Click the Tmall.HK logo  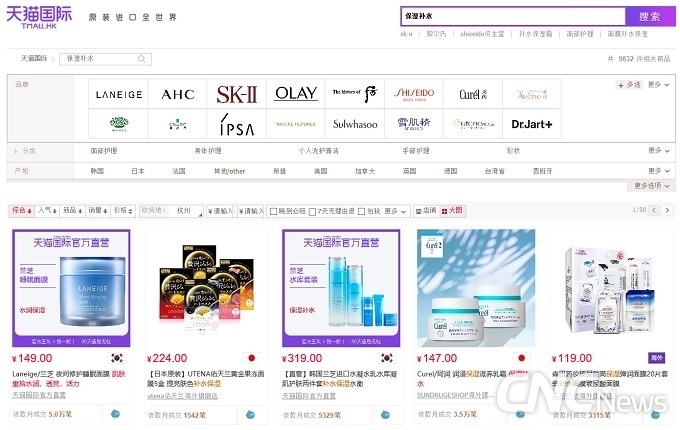(x=39, y=17)
